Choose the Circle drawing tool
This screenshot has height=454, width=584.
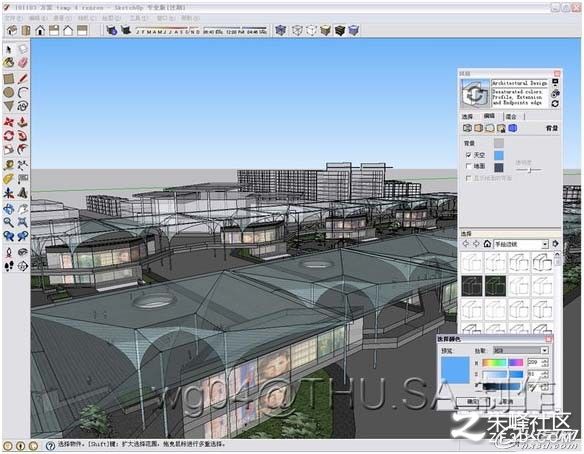(x=9, y=92)
